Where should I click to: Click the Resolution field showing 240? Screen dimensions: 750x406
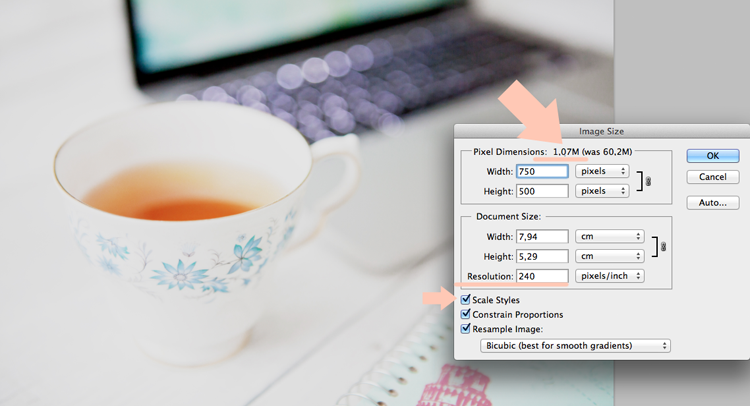542,276
